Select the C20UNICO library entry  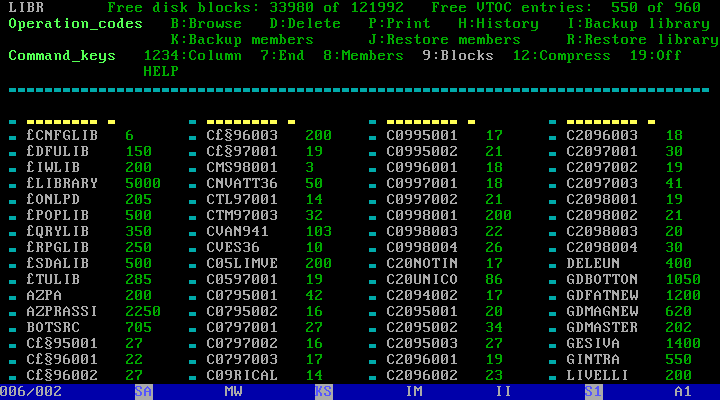[x=422, y=279]
